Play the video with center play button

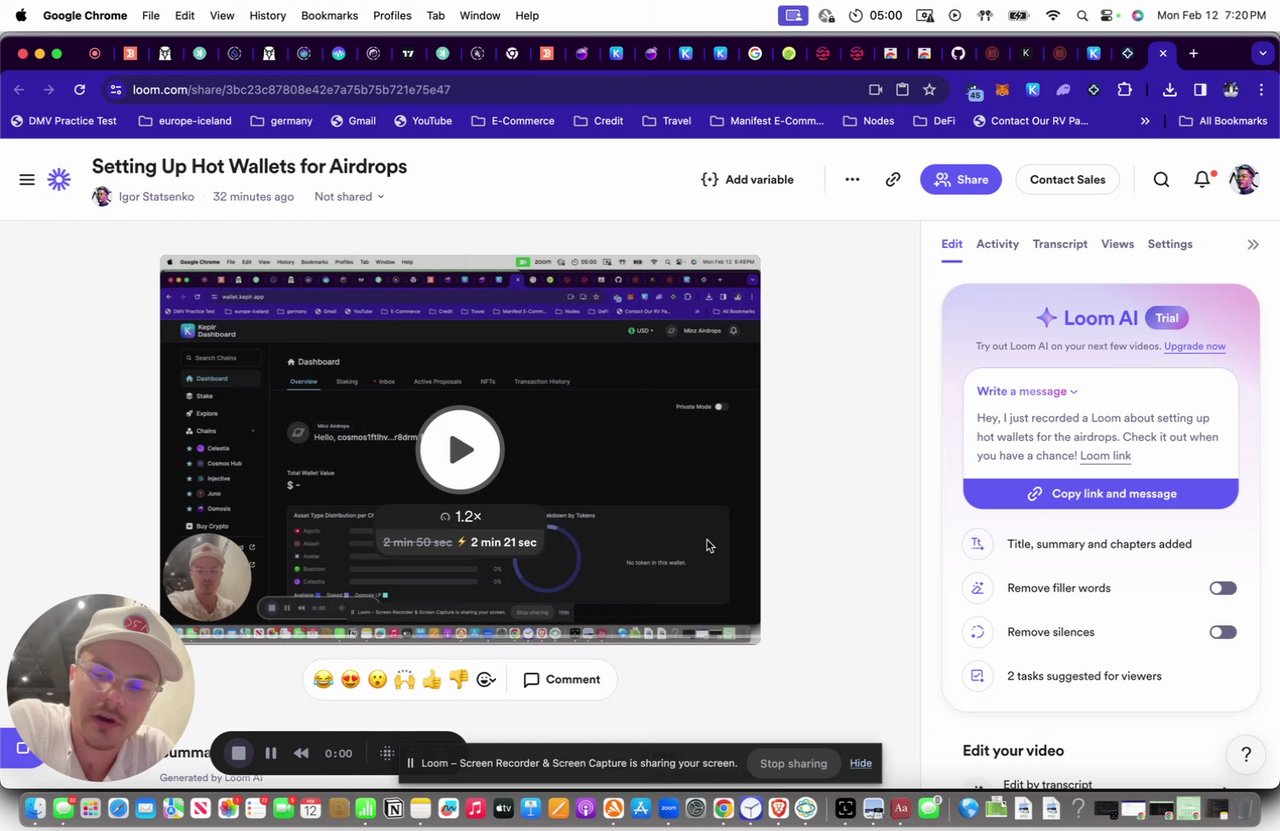click(460, 449)
